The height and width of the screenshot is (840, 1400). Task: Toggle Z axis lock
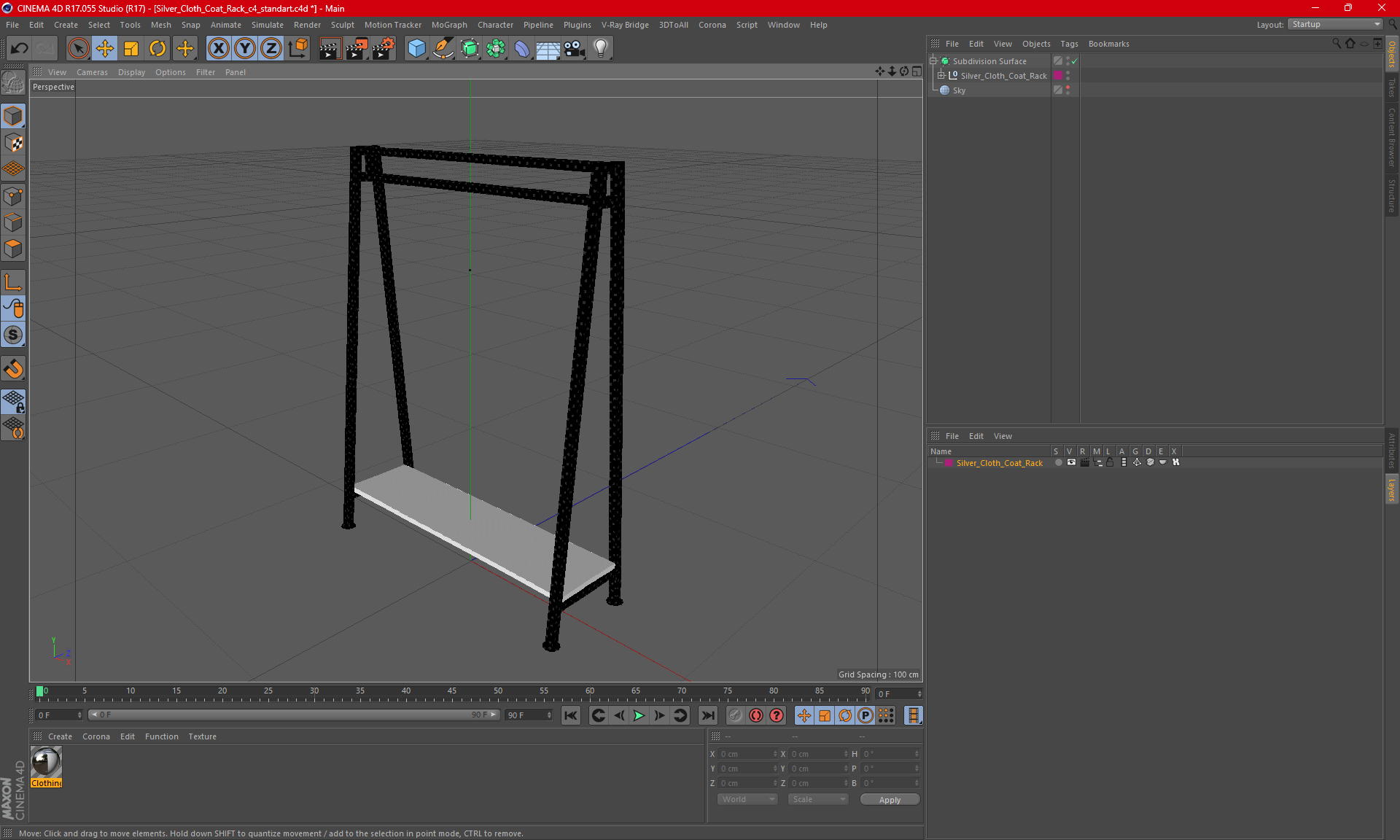click(x=271, y=49)
